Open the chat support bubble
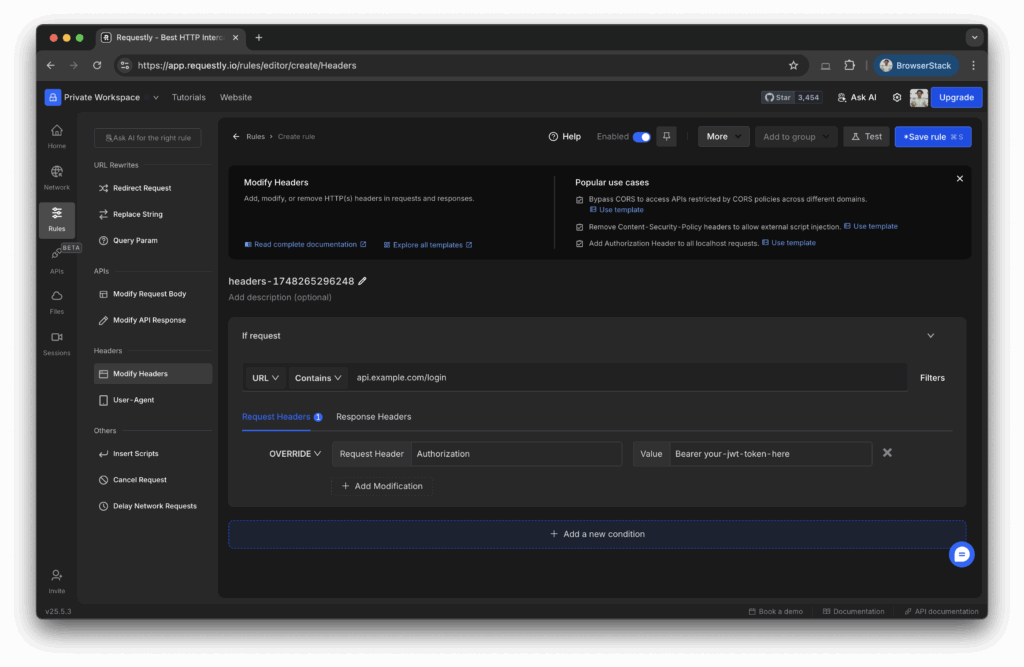The width and height of the screenshot is (1024, 667). [x=961, y=554]
